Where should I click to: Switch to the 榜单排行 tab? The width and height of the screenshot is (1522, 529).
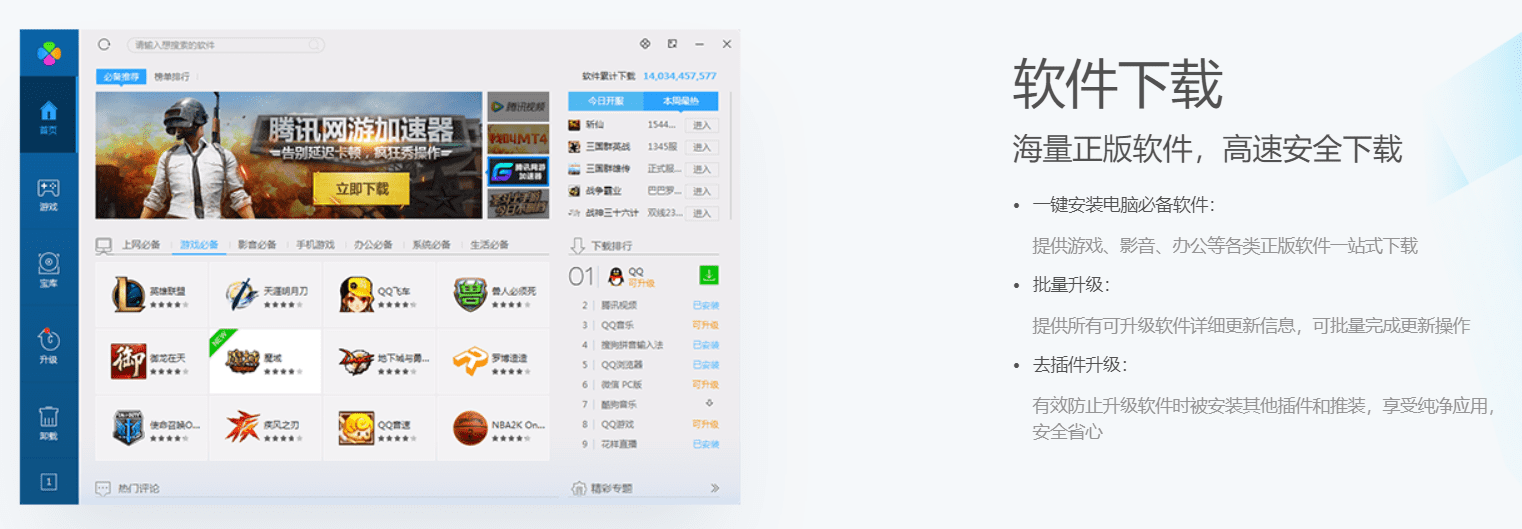[172, 76]
